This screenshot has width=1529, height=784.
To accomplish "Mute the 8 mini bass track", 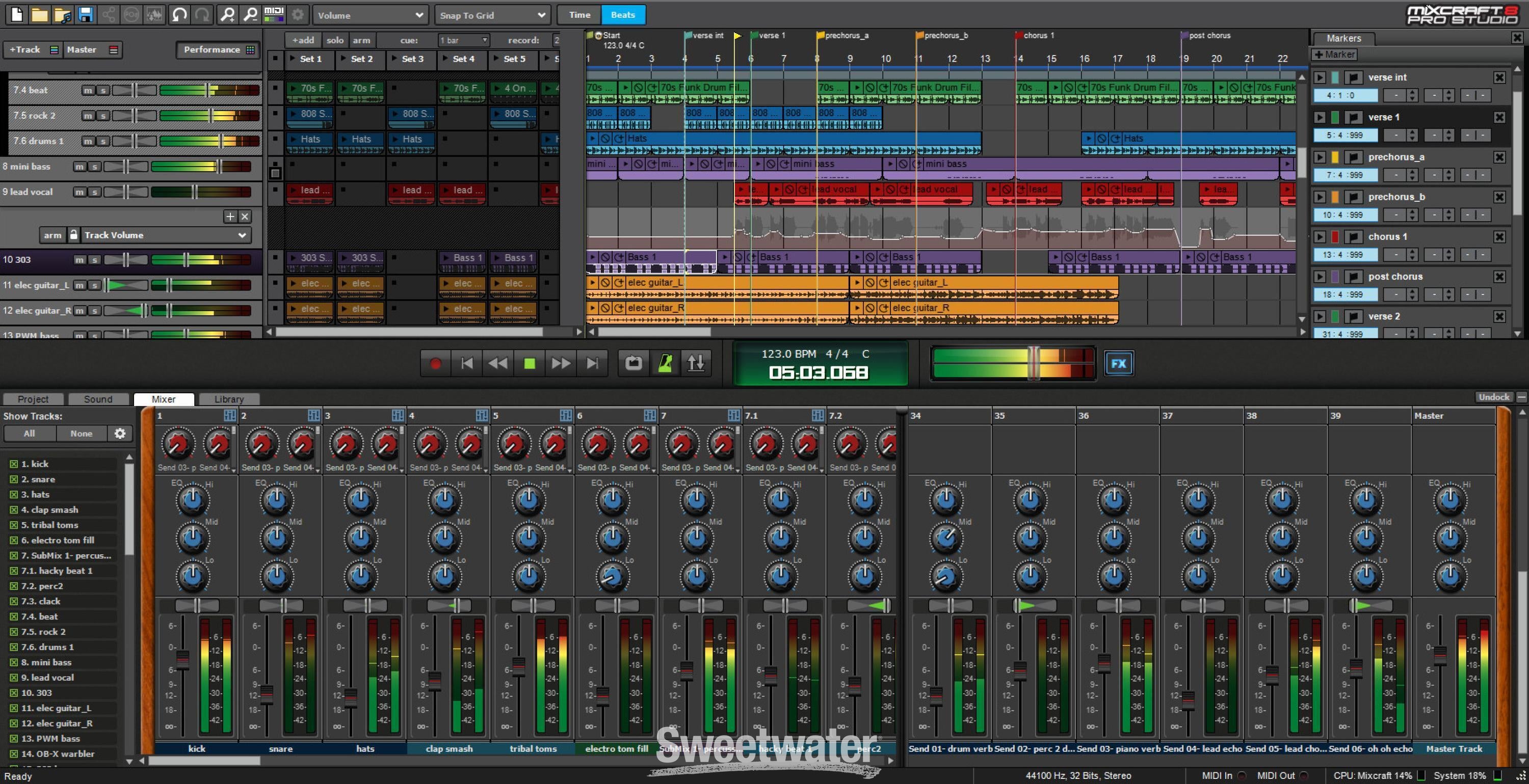I will [x=79, y=167].
